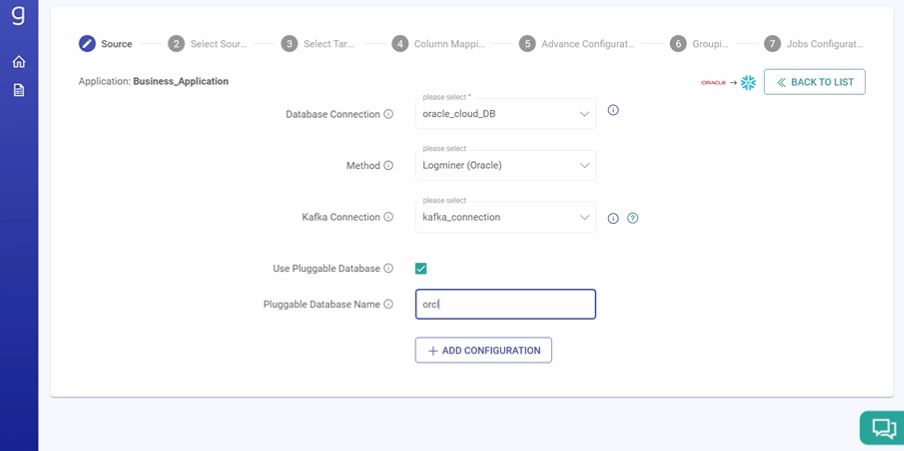The width and height of the screenshot is (904, 451).
Task: Click the question mark help icon
Action: (632, 218)
